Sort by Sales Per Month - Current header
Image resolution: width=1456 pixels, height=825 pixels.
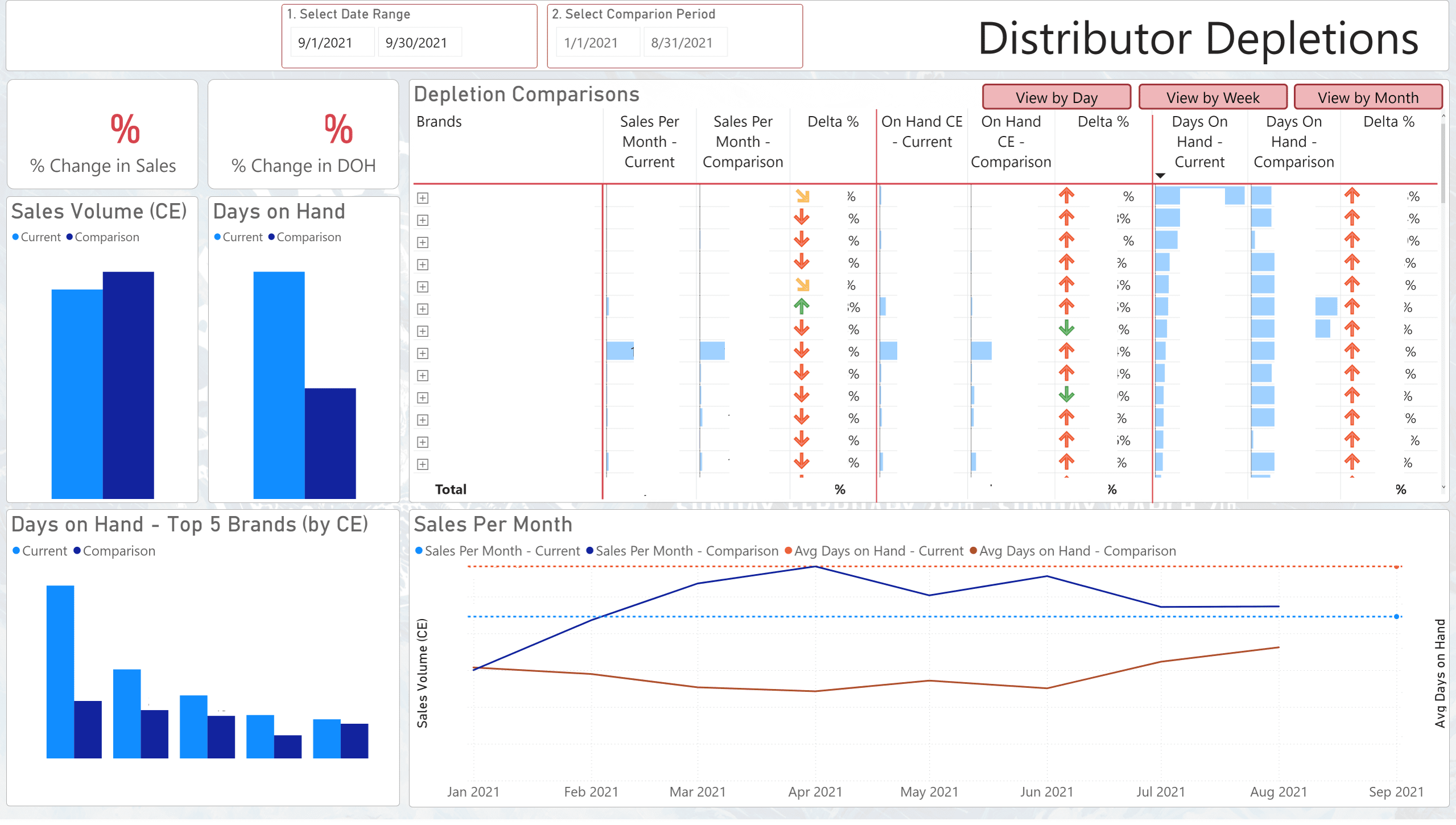649,142
